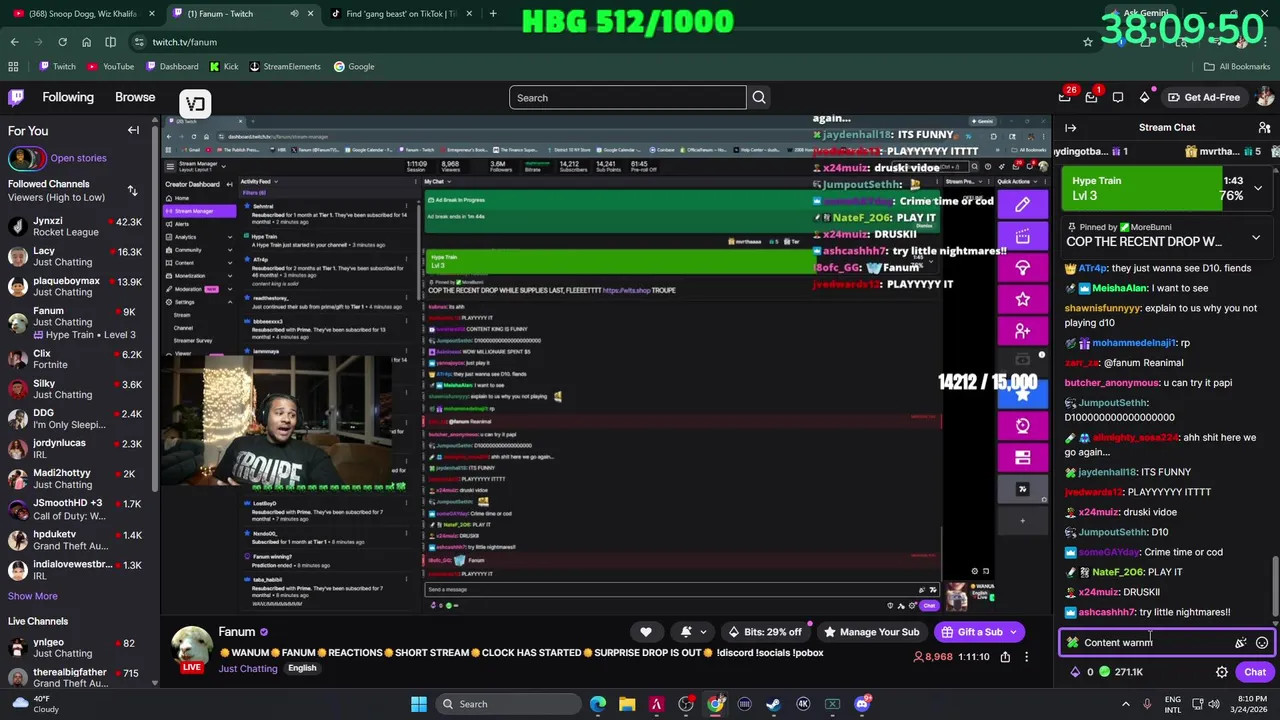Open chat settings gear icon
The height and width of the screenshot is (720, 1280).
[x=1221, y=672]
